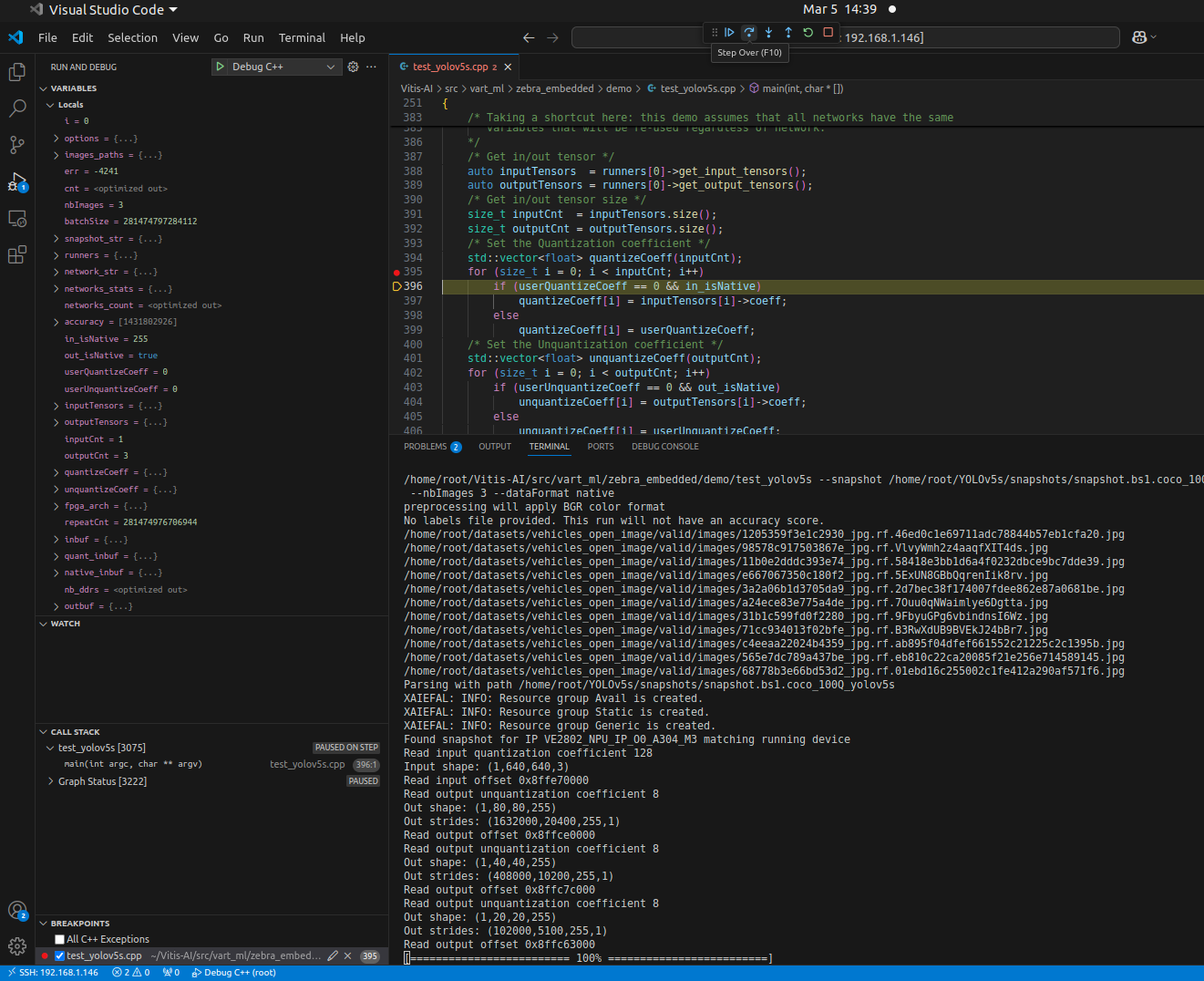Click SSH remote host status button
The height and width of the screenshot is (981, 1204).
(53, 973)
